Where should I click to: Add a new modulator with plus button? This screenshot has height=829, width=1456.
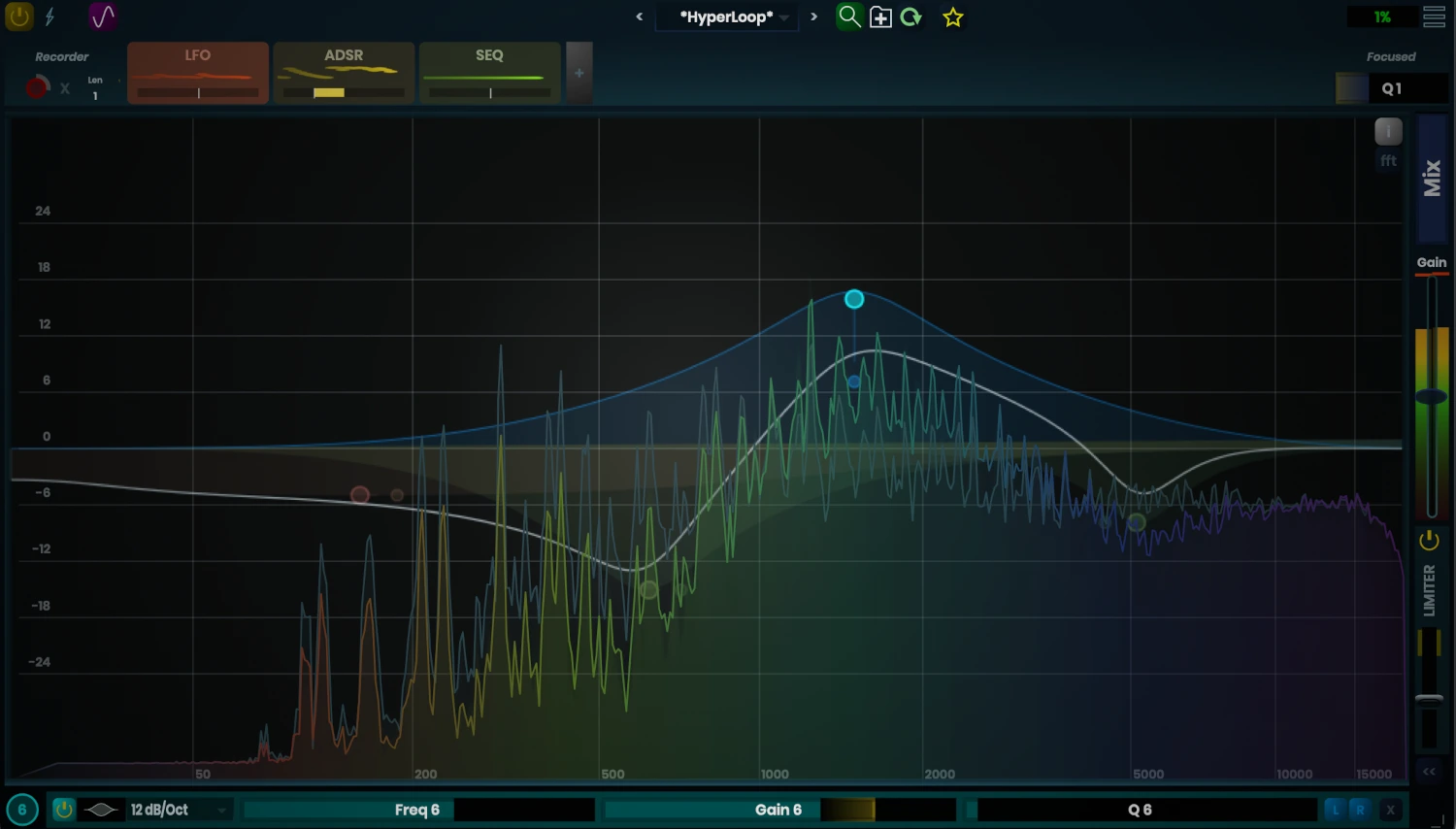tap(579, 73)
